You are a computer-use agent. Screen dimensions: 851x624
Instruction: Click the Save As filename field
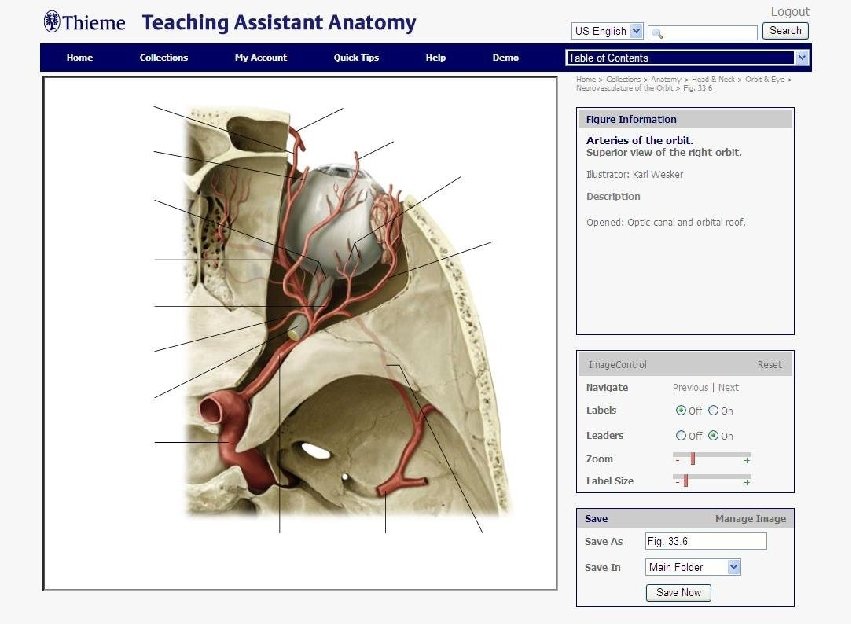pyautogui.click(x=706, y=541)
